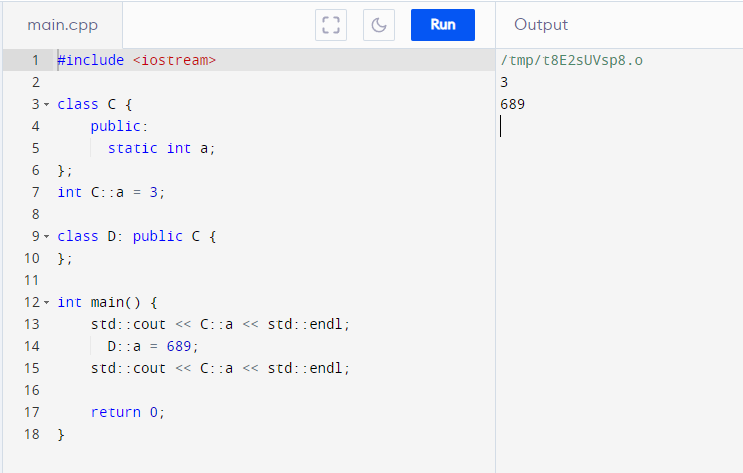Click the 'D::a = 689;' code line

point(153,346)
